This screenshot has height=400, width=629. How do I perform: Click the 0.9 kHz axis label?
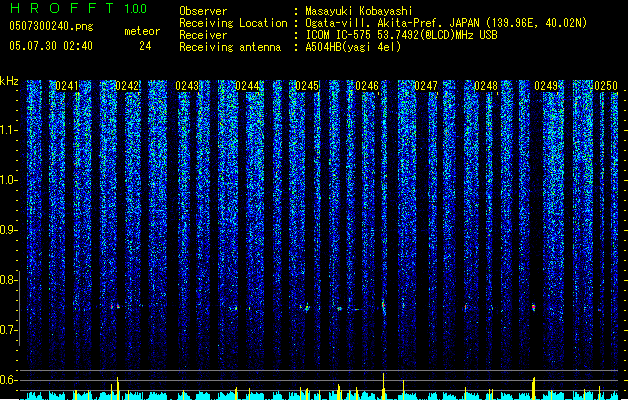tap(8, 230)
